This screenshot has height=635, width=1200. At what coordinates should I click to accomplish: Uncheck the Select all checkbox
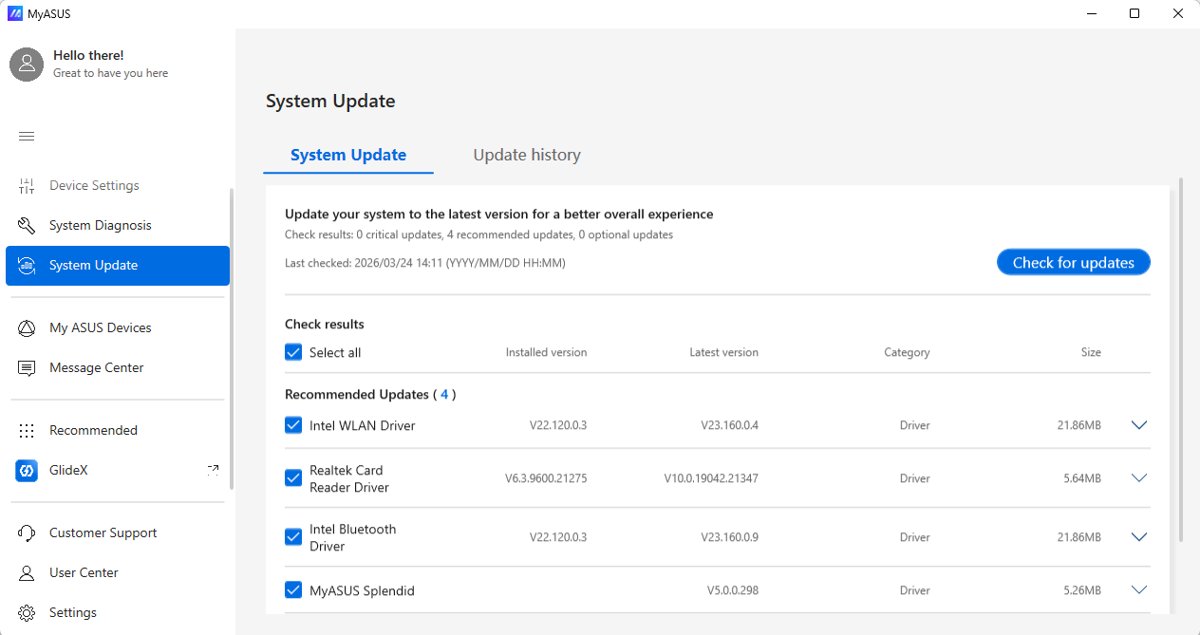coord(293,352)
